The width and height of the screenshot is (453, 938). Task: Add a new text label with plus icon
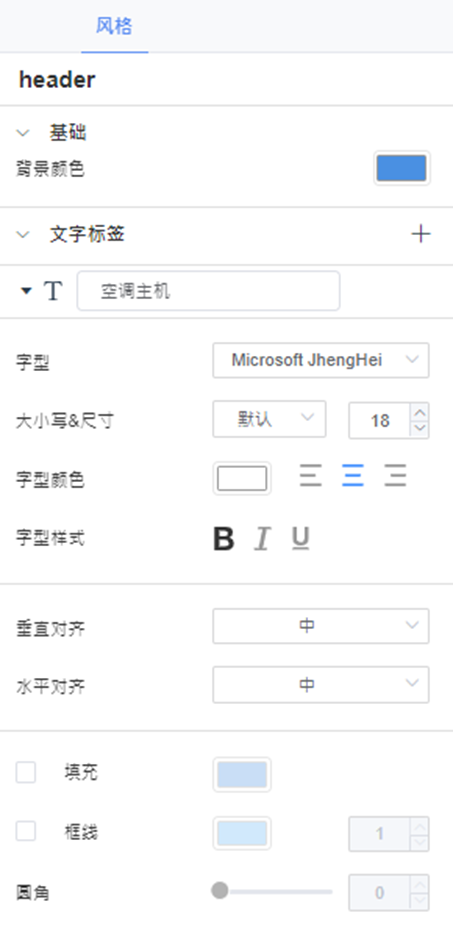421,234
